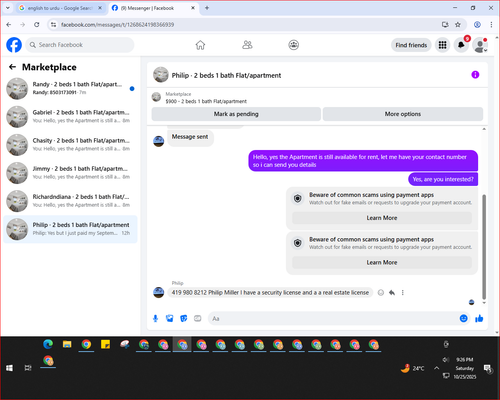View site information icon in address bar

[x=53, y=25]
